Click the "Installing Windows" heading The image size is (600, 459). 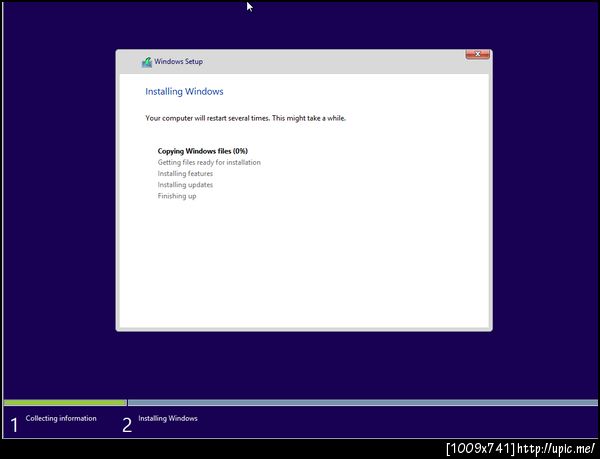pos(184,91)
